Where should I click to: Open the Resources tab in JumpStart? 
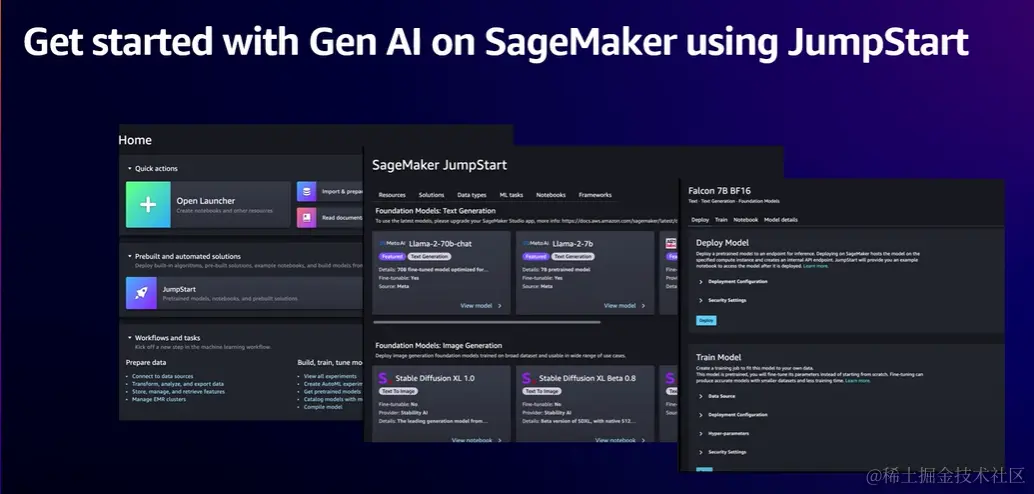pos(392,195)
